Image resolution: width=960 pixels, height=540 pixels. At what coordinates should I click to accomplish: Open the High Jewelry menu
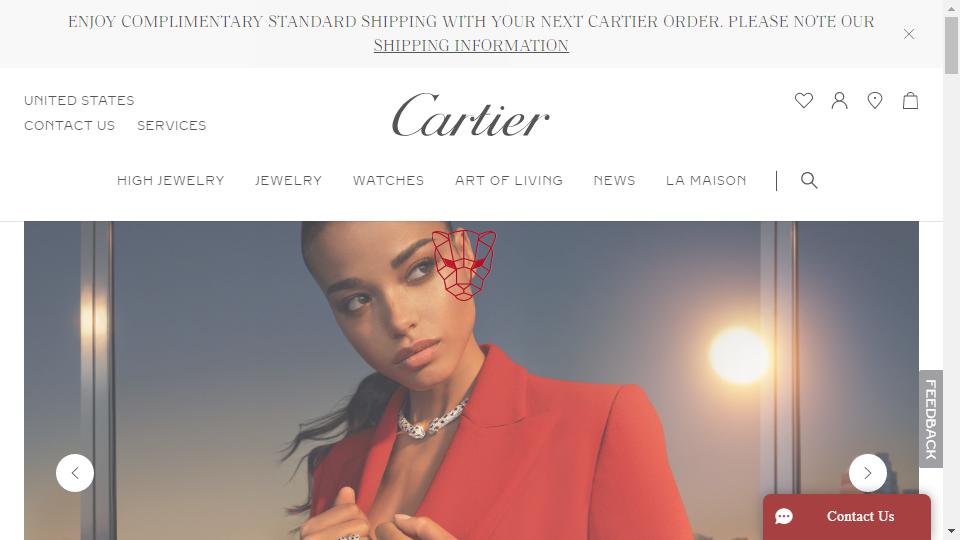[171, 181]
